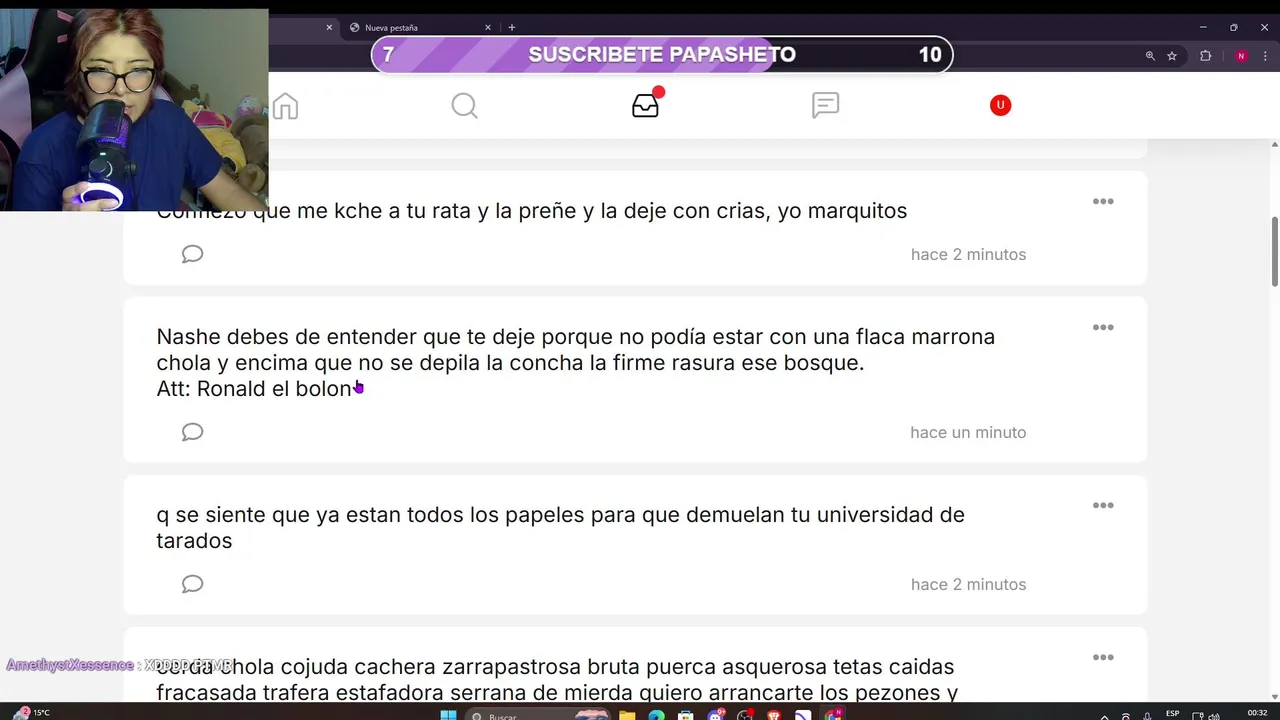
Task: Switch to the 'Nueva pestaña' browser tab
Action: [420, 28]
